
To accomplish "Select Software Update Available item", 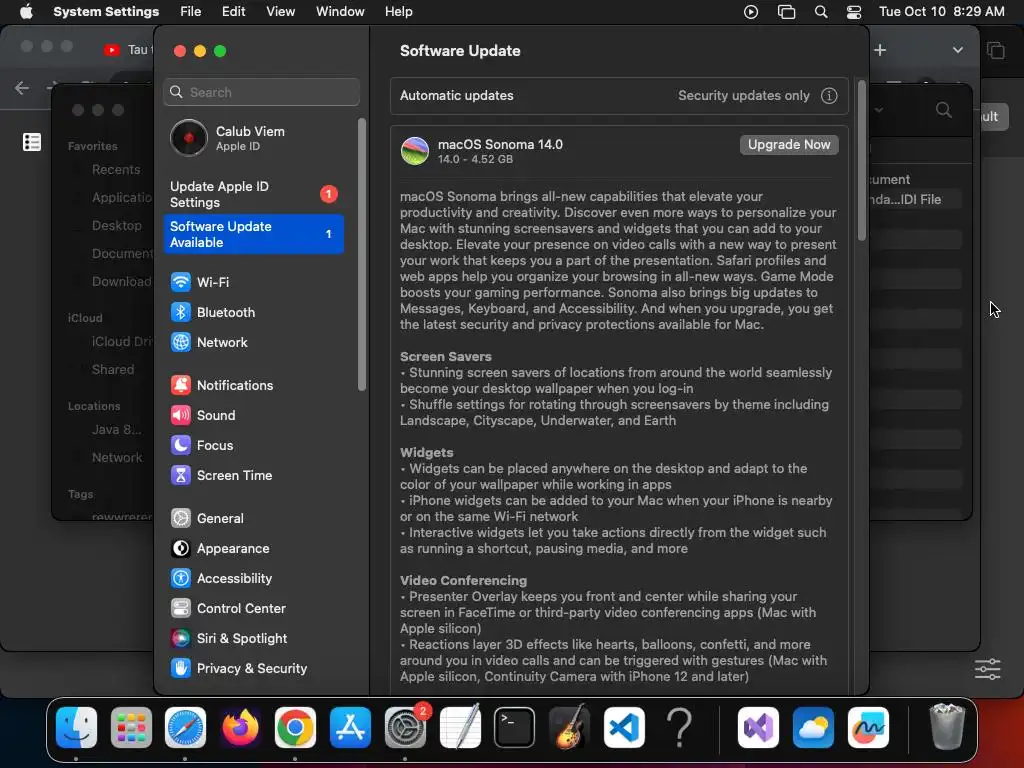I will pos(253,234).
